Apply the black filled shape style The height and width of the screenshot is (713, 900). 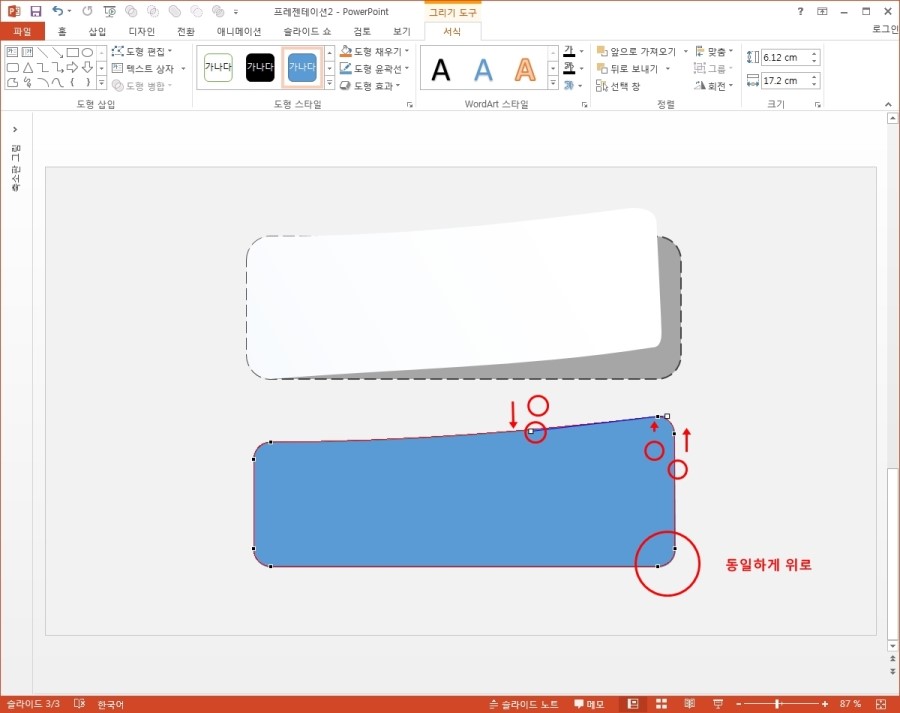pyautogui.click(x=260, y=68)
